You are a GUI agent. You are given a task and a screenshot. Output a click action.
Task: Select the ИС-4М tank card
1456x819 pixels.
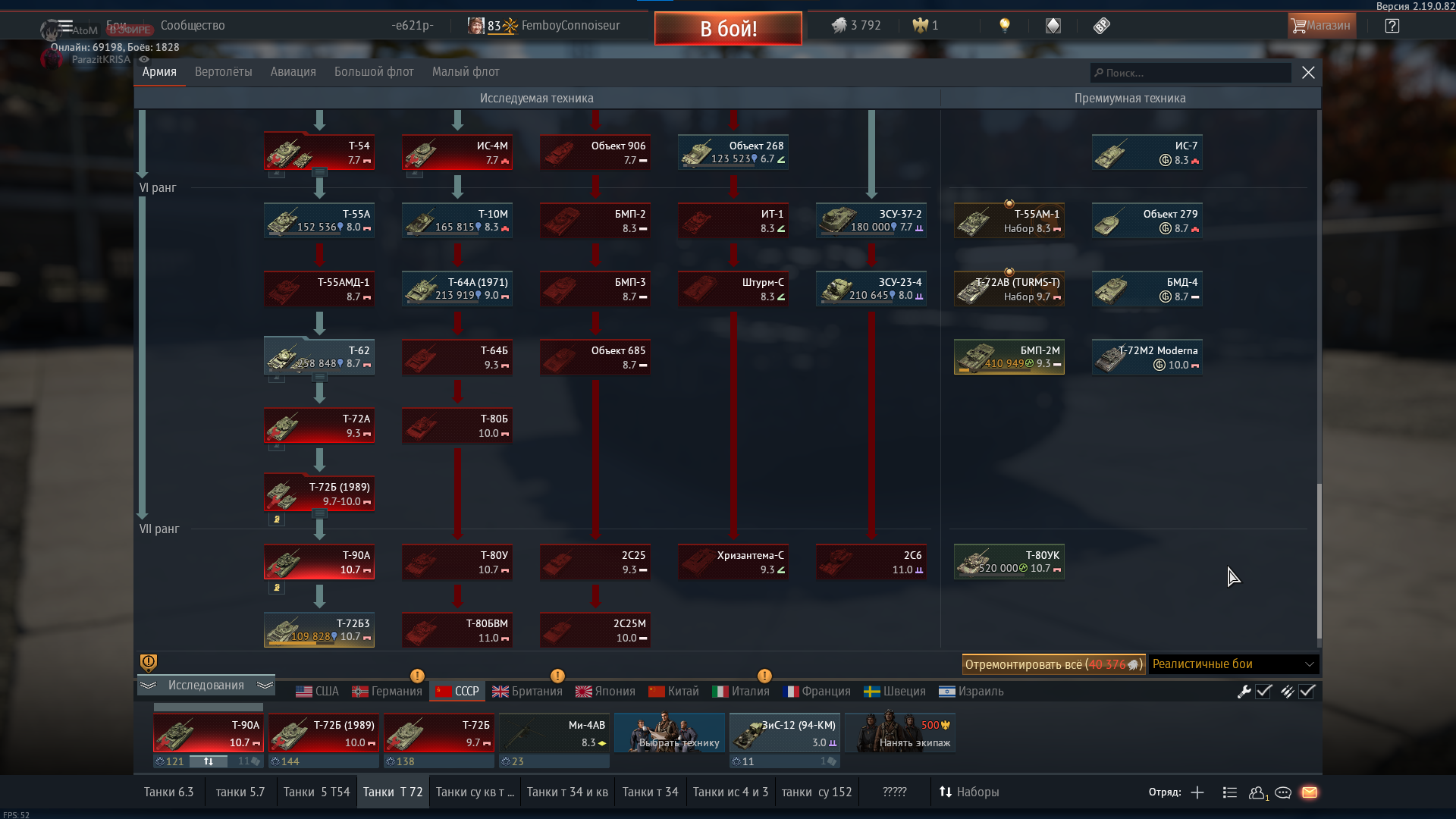tap(457, 152)
